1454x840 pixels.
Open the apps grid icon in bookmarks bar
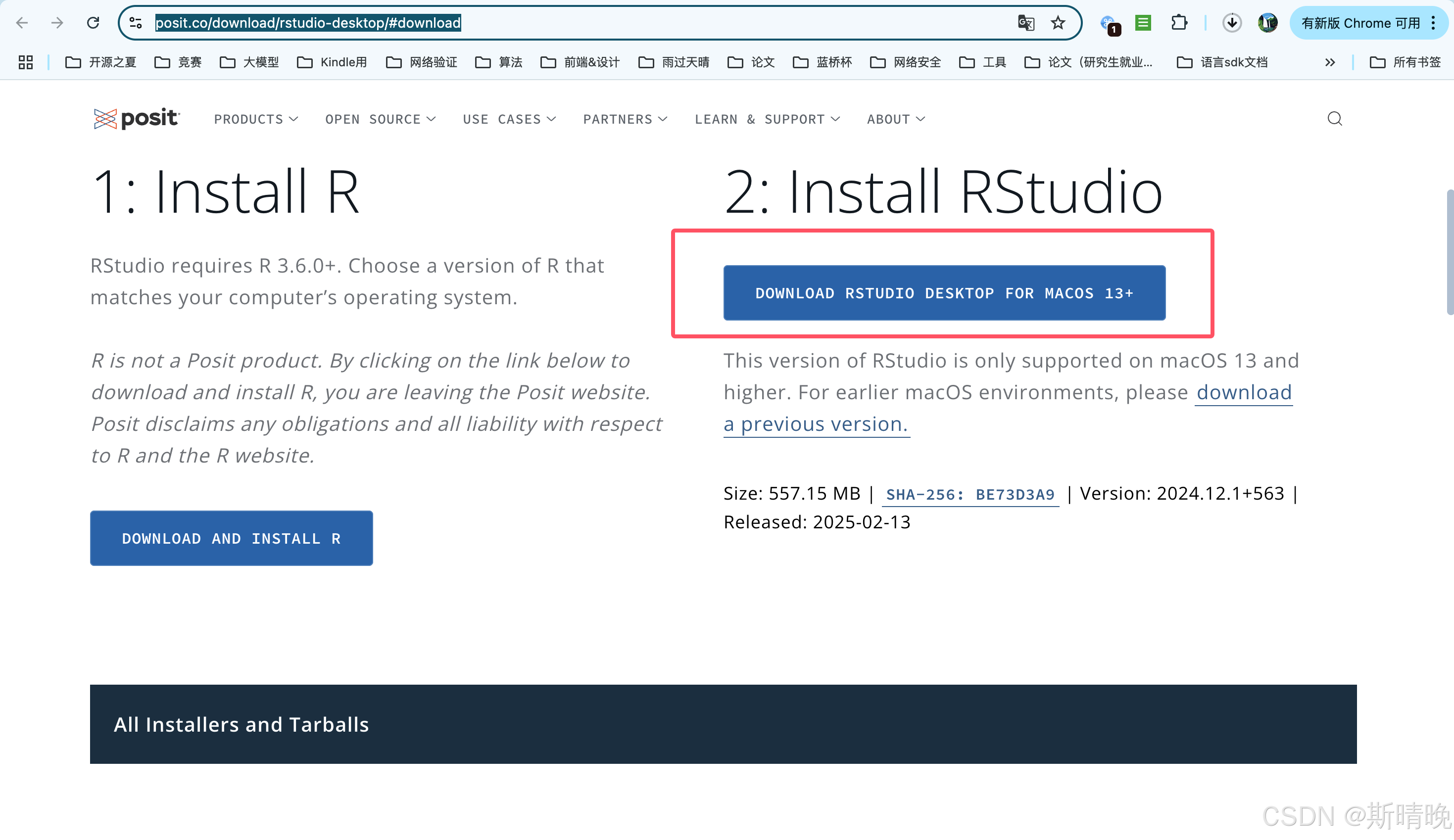[x=25, y=62]
